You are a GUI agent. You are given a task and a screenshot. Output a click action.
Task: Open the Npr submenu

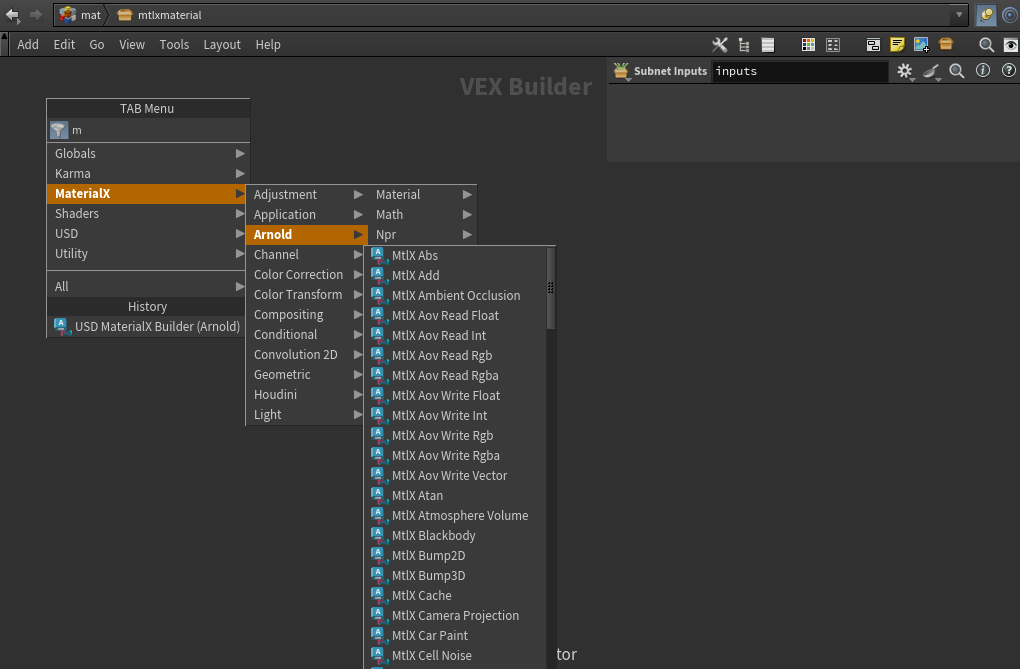(423, 235)
